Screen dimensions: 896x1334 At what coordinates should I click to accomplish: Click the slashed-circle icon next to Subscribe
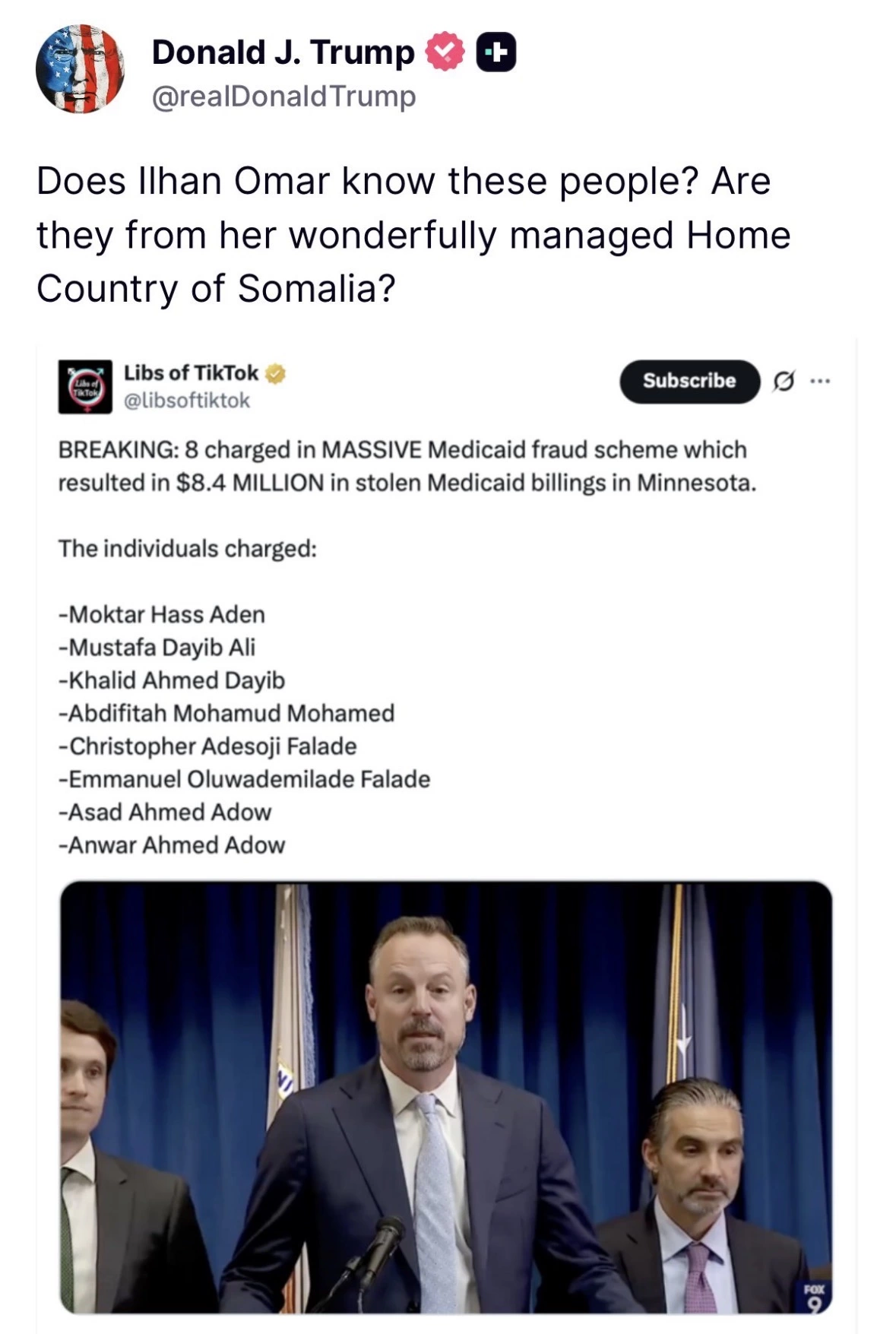click(x=784, y=381)
